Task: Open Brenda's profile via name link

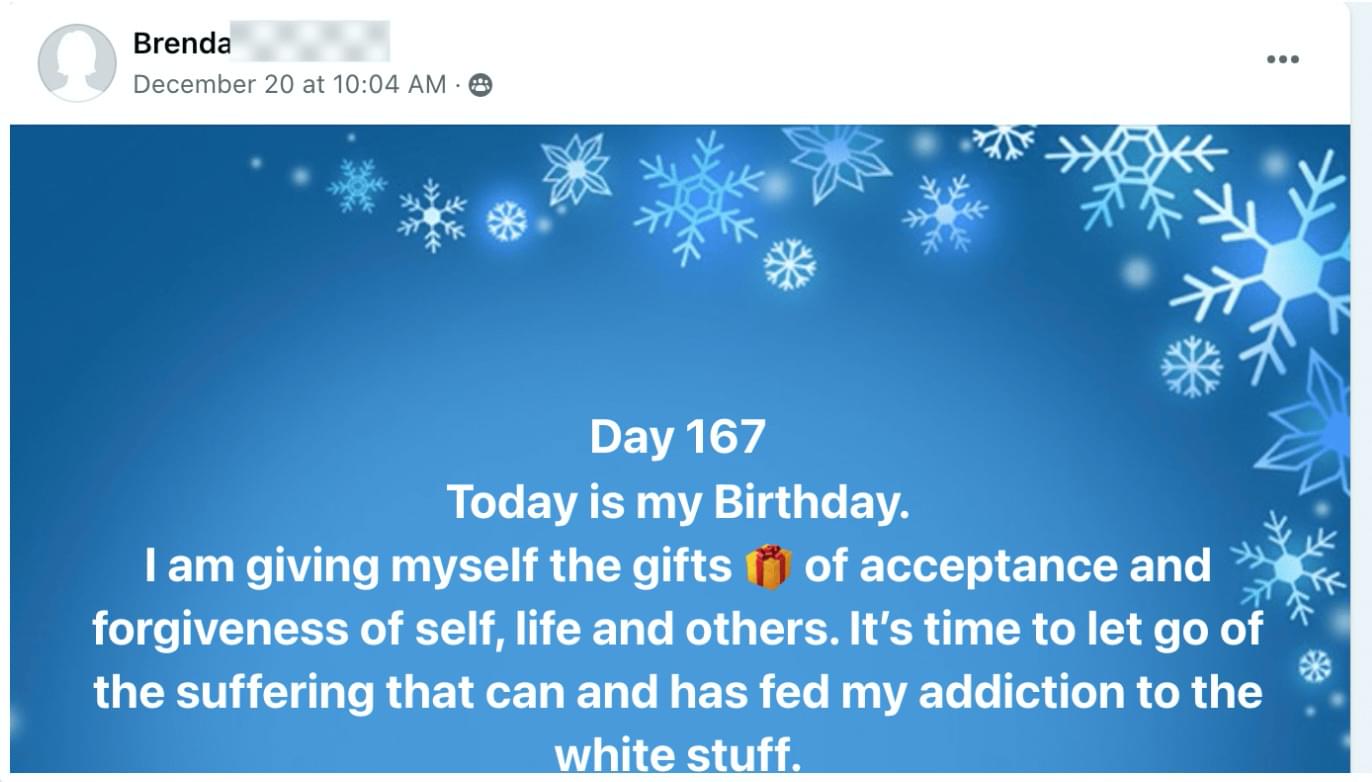Action: pyautogui.click(x=181, y=44)
